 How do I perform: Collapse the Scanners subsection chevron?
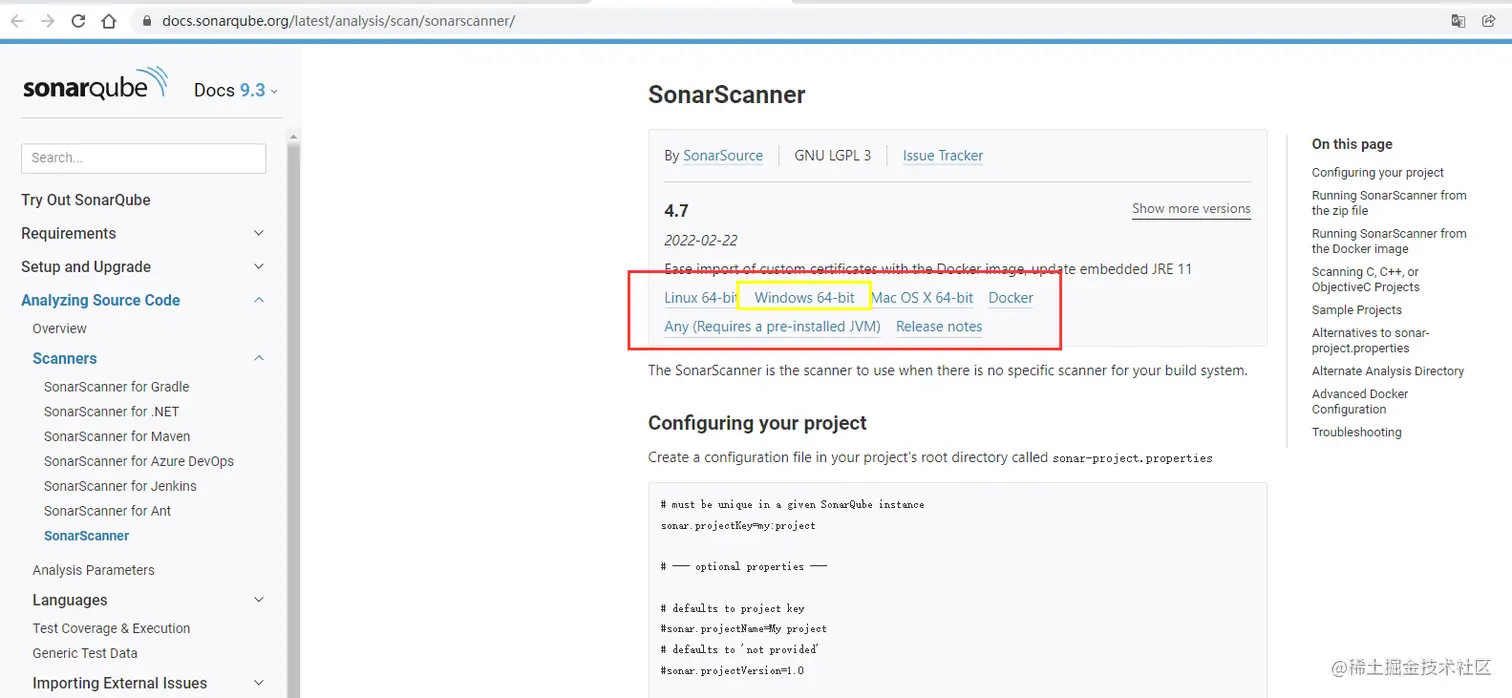pos(259,358)
